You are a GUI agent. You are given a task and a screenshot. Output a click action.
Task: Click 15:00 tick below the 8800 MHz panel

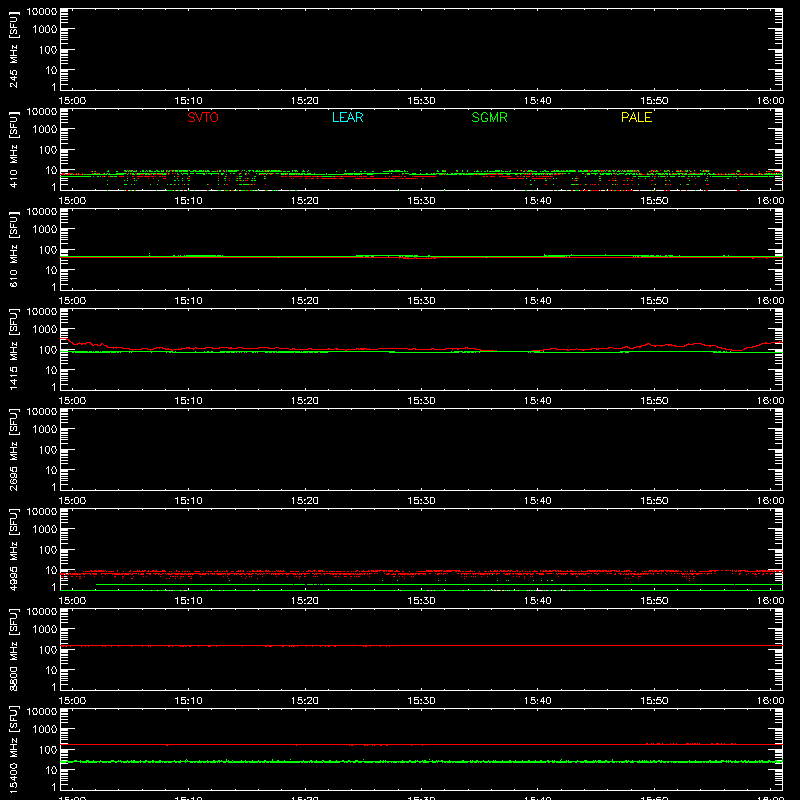pyautogui.click(x=72, y=701)
